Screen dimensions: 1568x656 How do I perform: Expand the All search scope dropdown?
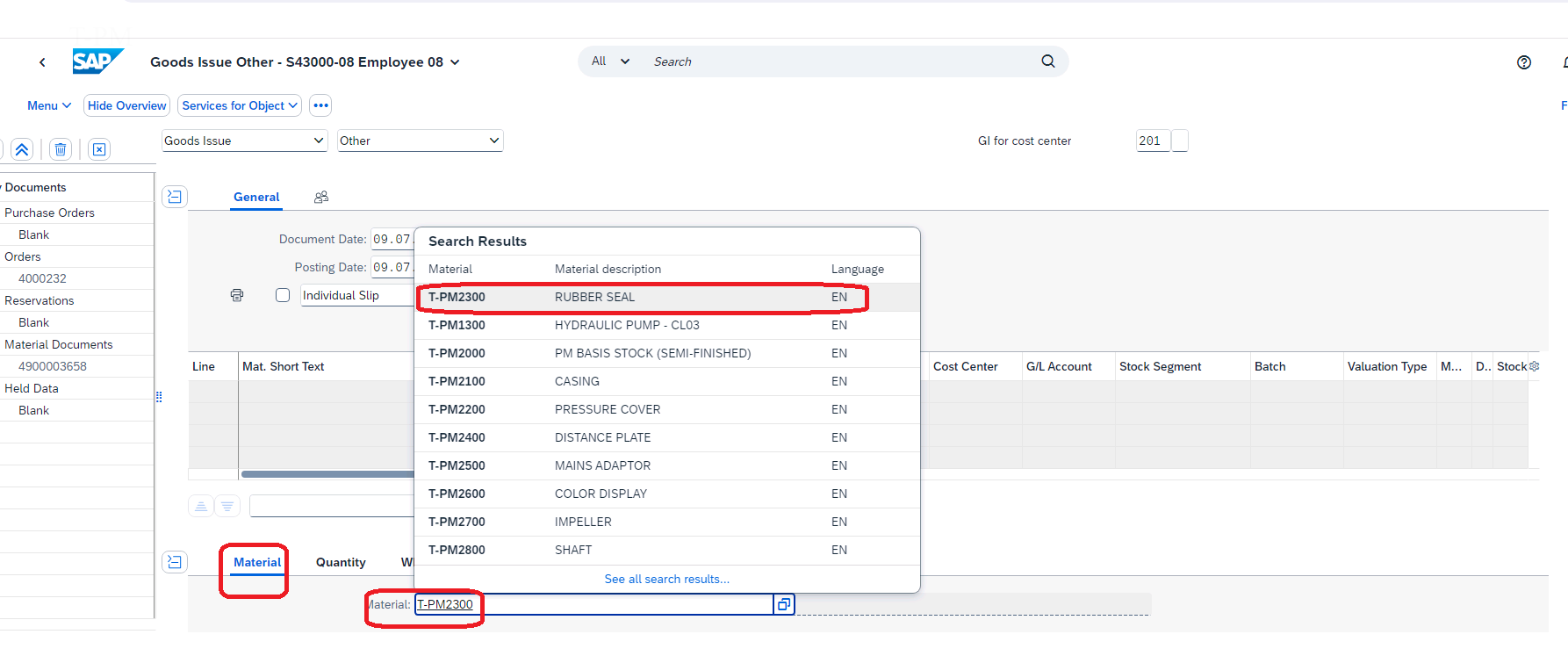[x=610, y=61]
